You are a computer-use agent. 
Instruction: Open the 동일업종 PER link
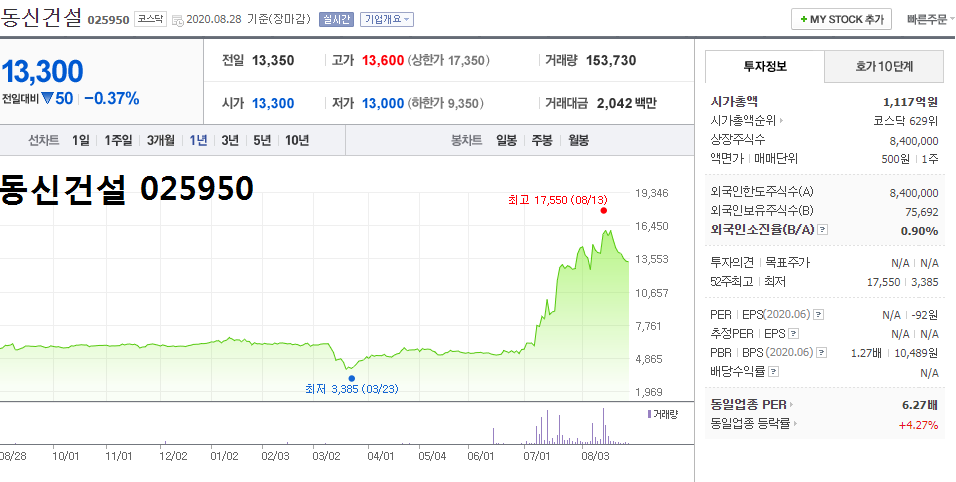tap(752, 405)
